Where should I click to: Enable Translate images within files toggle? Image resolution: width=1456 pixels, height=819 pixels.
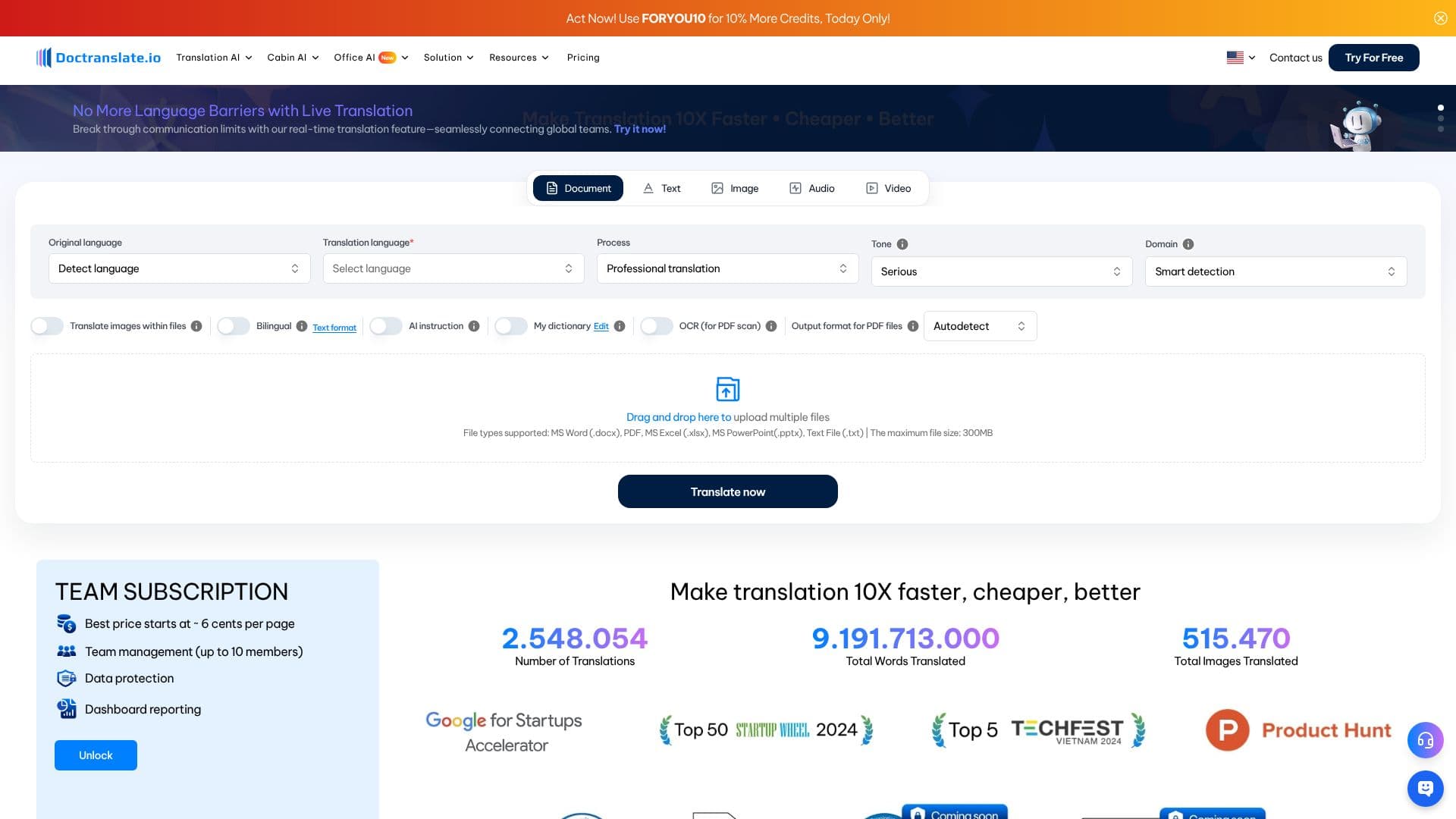click(47, 326)
